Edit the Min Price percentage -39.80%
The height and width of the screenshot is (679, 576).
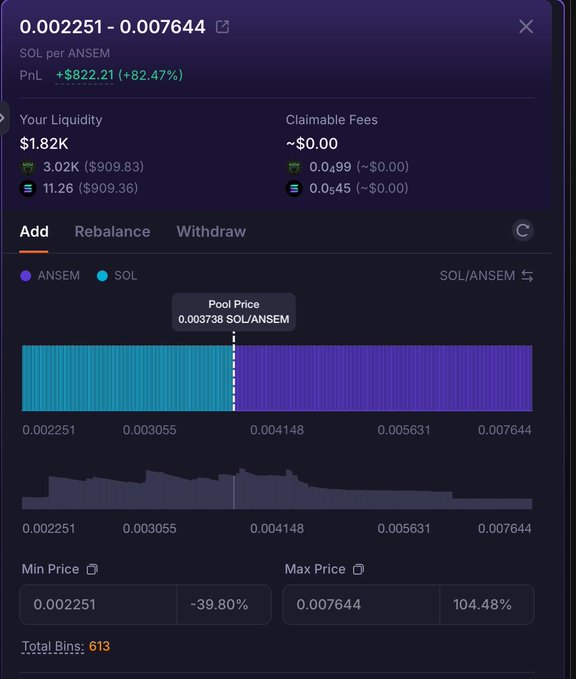[224, 605]
